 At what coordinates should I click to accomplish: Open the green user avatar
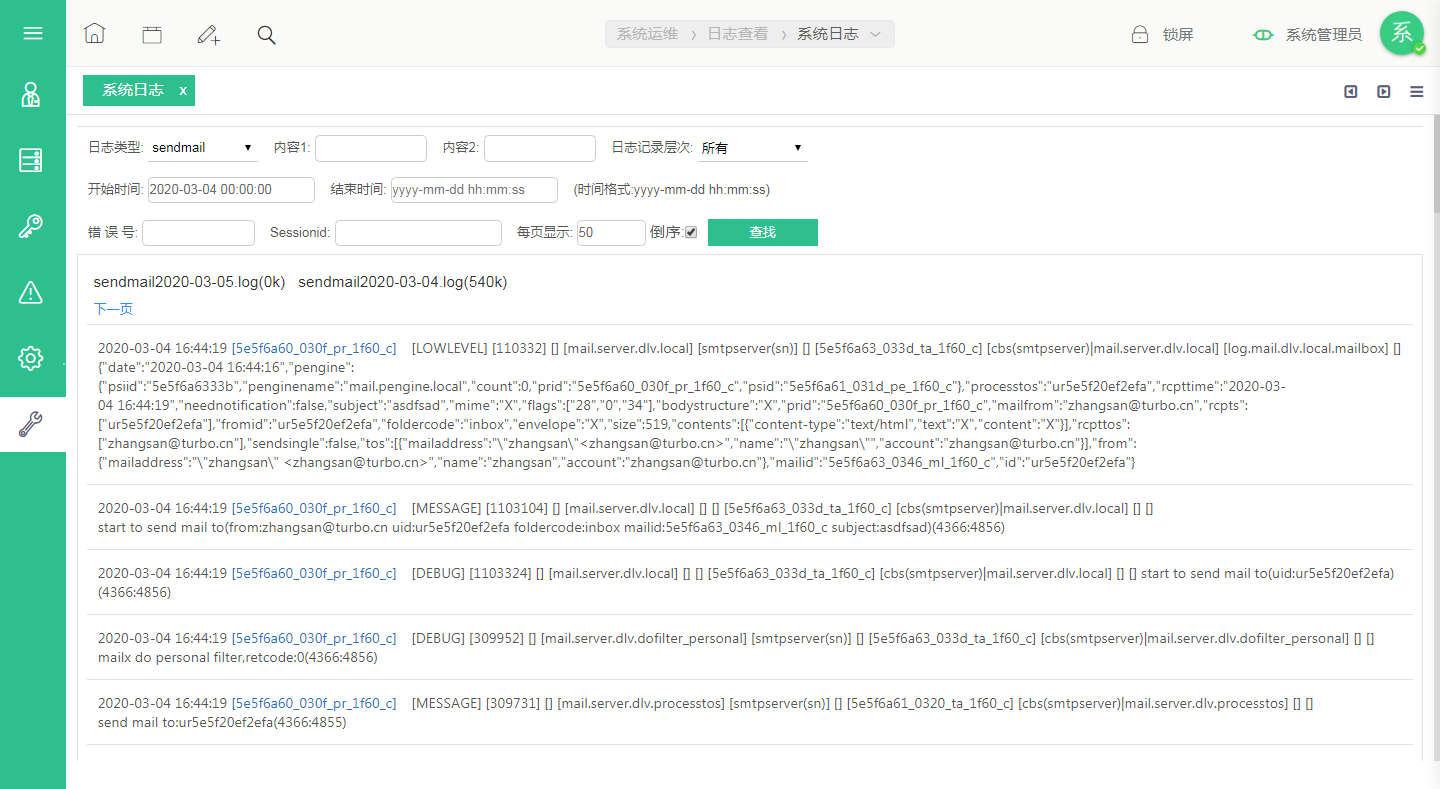point(1402,33)
